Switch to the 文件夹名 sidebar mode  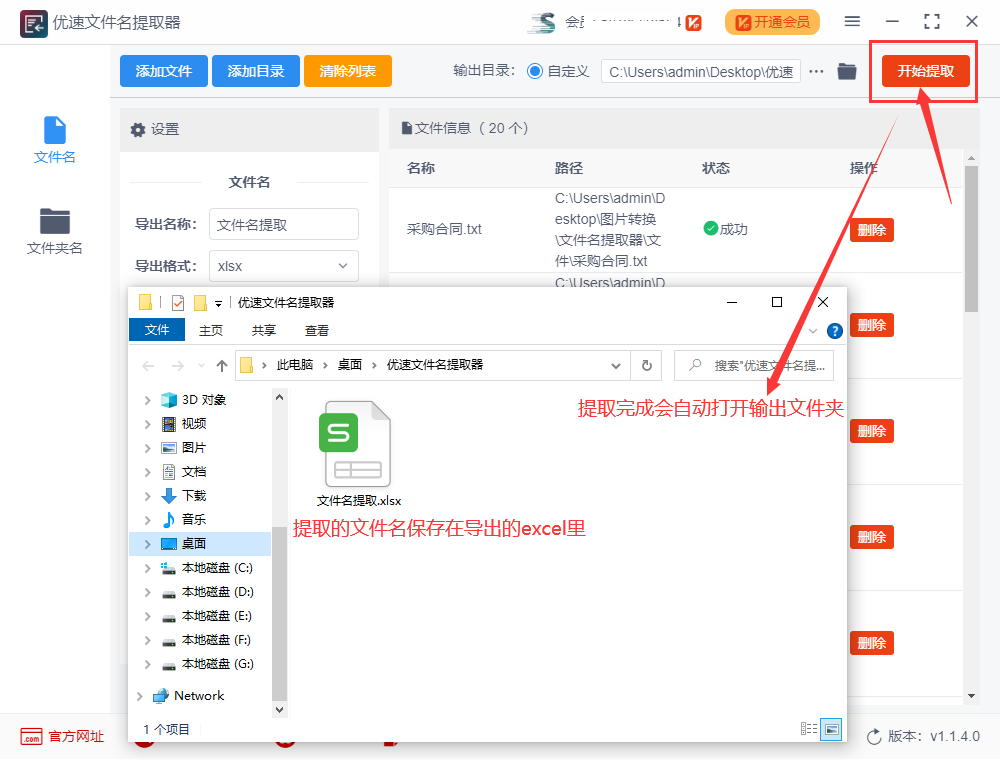pos(54,231)
